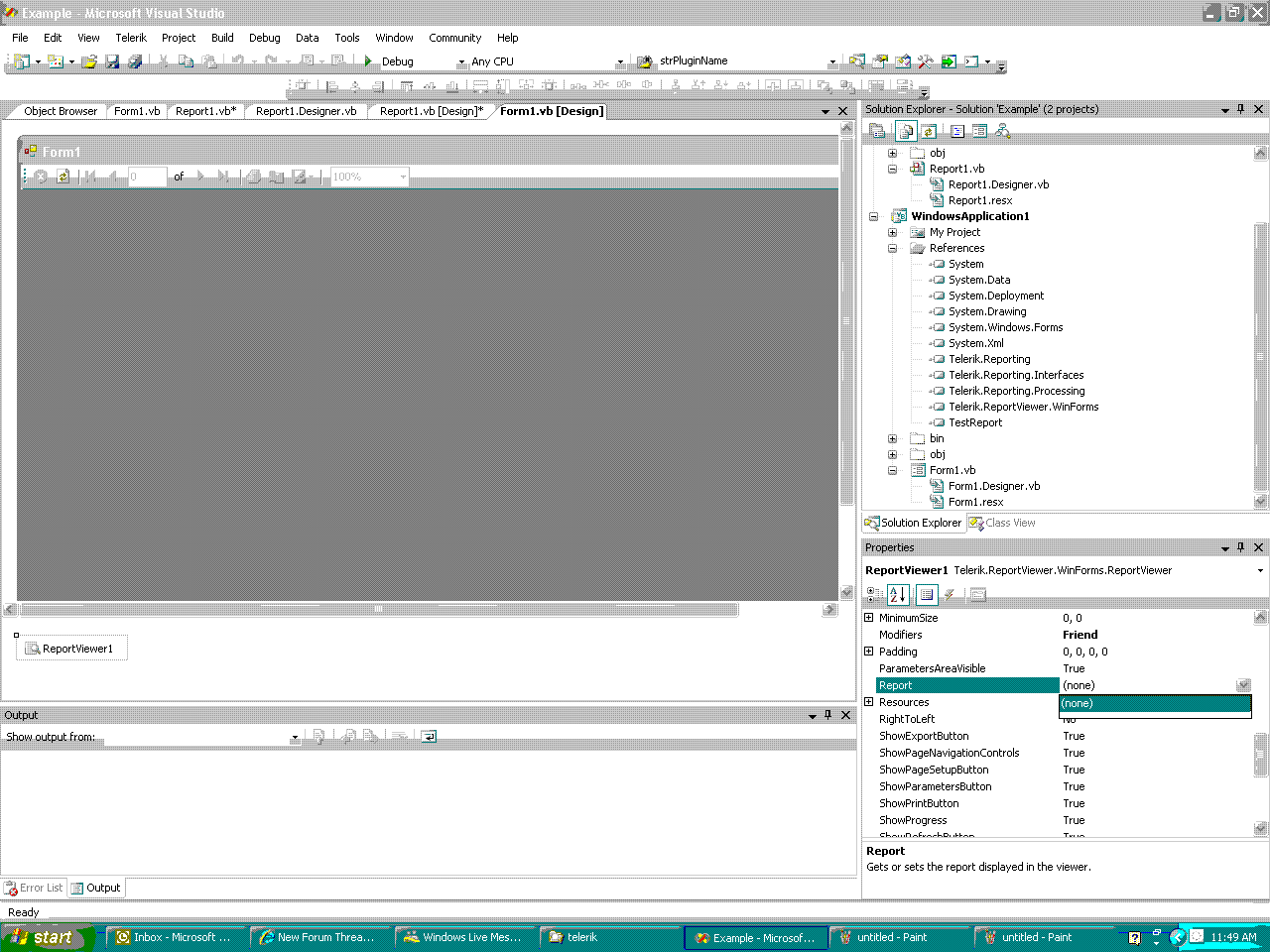Auto-hide the Solution Explorer with pin icon

tap(1240, 109)
